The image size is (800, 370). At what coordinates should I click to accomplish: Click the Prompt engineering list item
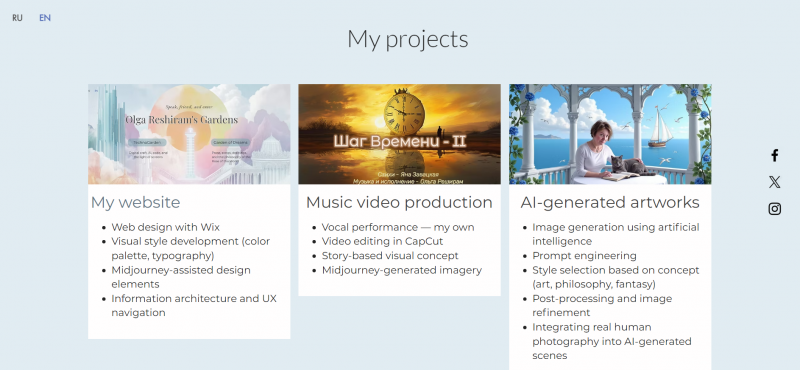point(584,256)
